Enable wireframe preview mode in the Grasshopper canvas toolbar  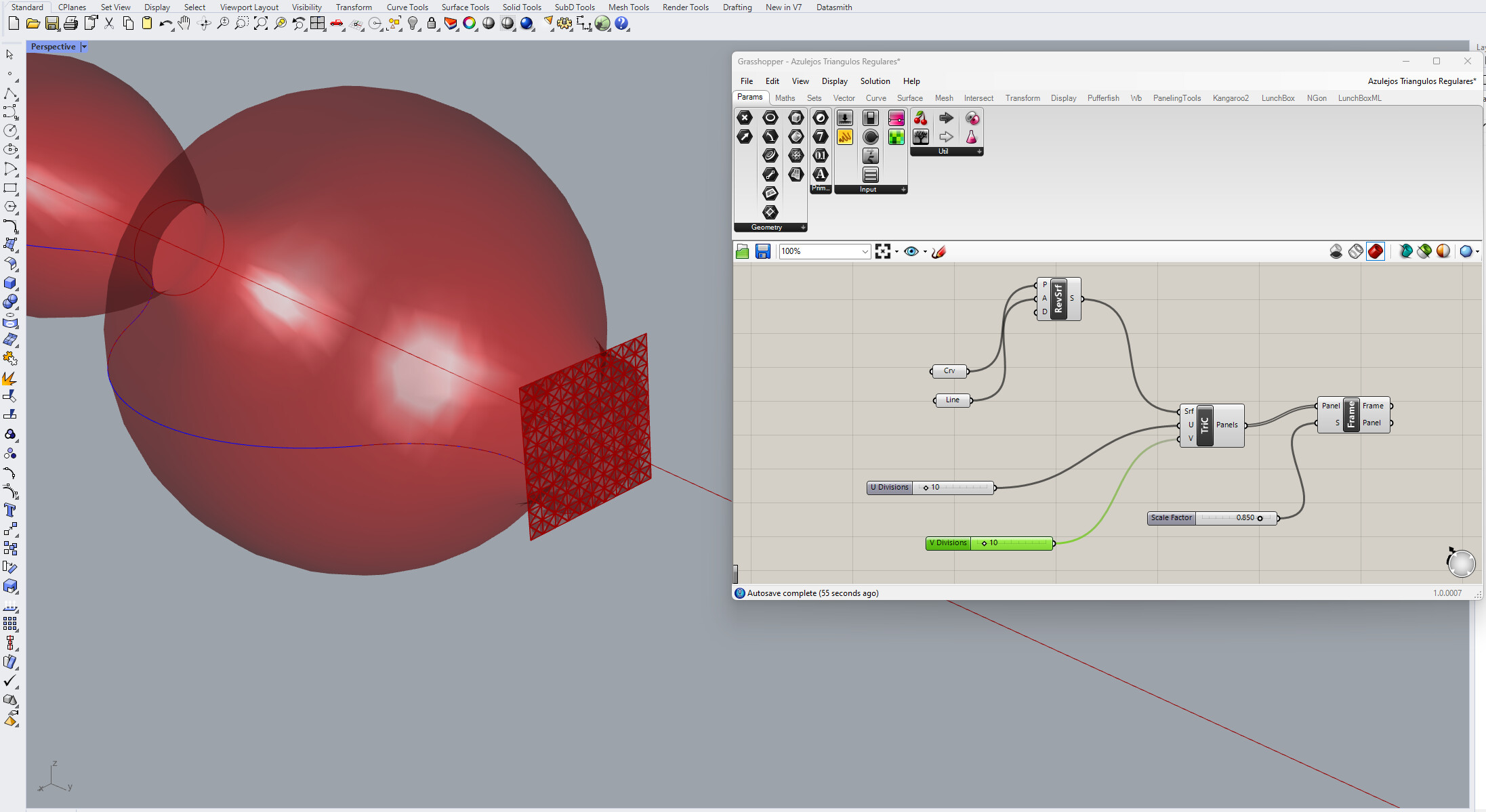(1355, 251)
